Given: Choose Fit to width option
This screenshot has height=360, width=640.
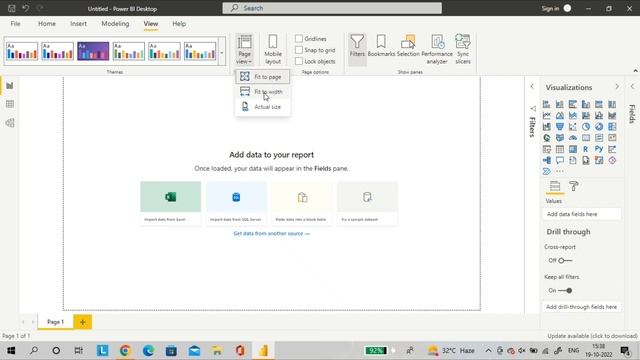Looking at the screenshot, I should (262, 92).
